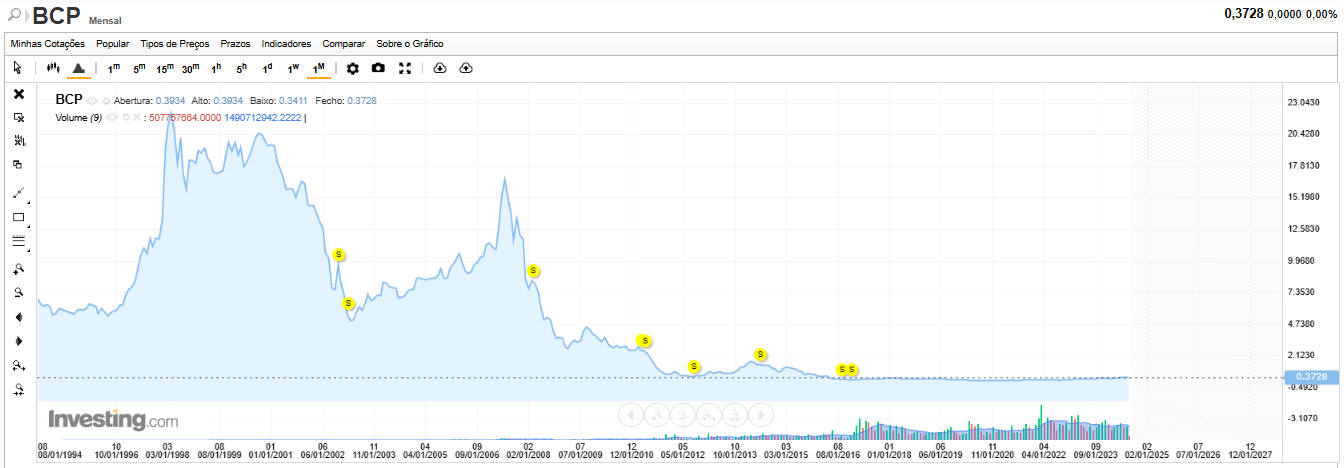The width and height of the screenshot is (1344, 468).
Task: Select 1 week timeframe
Action: 293,68
